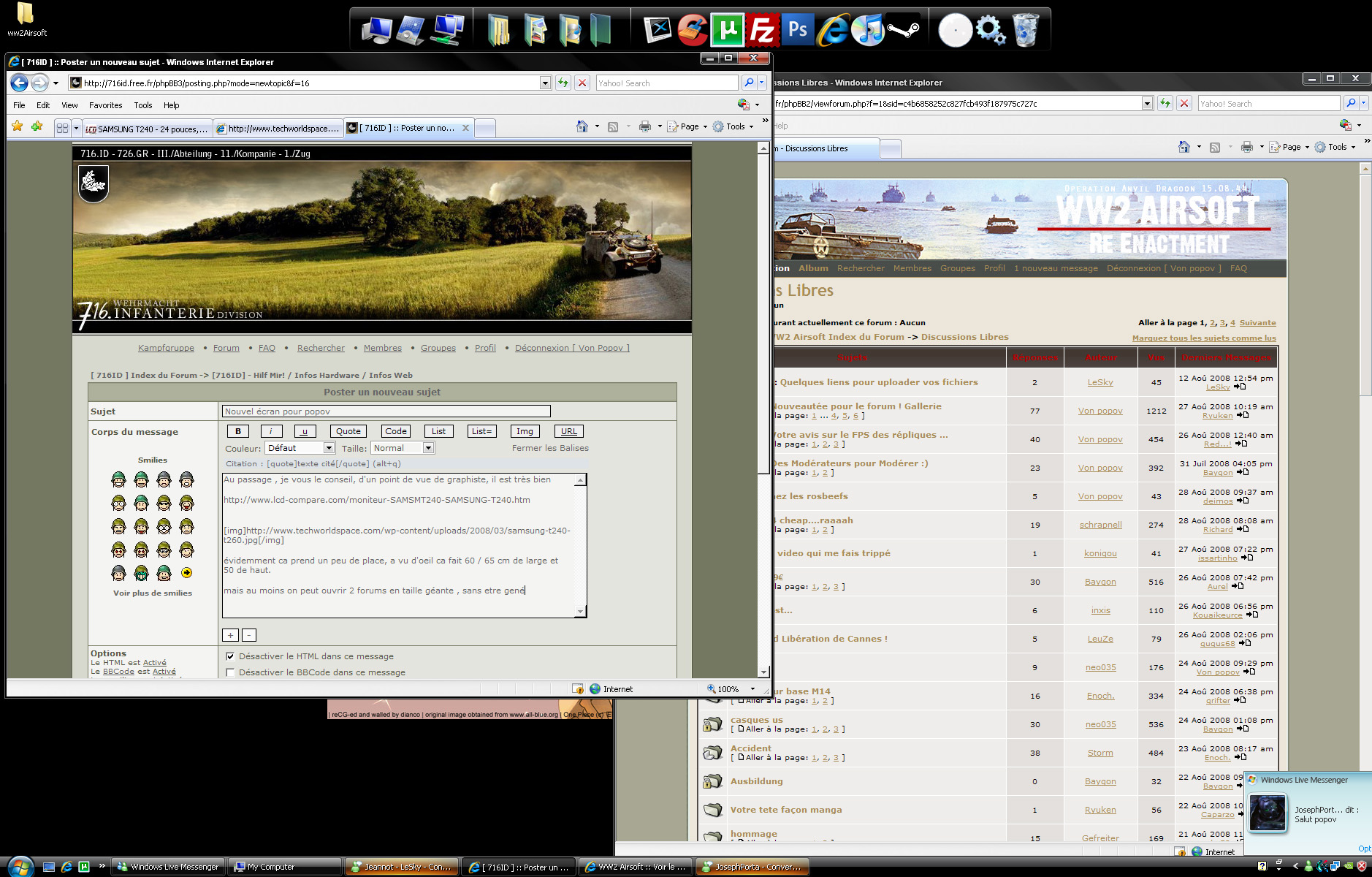Open Internet Explorer from the top dock
The image size is (1372, 877).
point(833,30)
